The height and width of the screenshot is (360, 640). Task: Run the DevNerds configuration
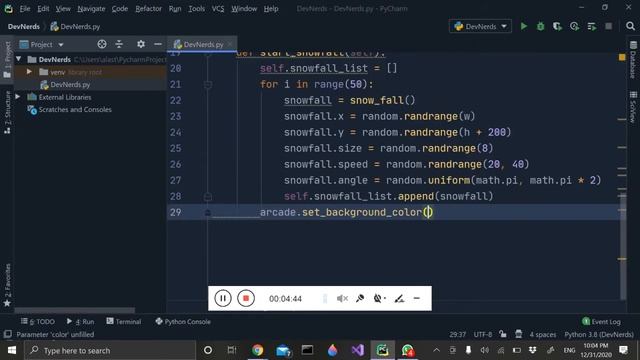(524, 27)
